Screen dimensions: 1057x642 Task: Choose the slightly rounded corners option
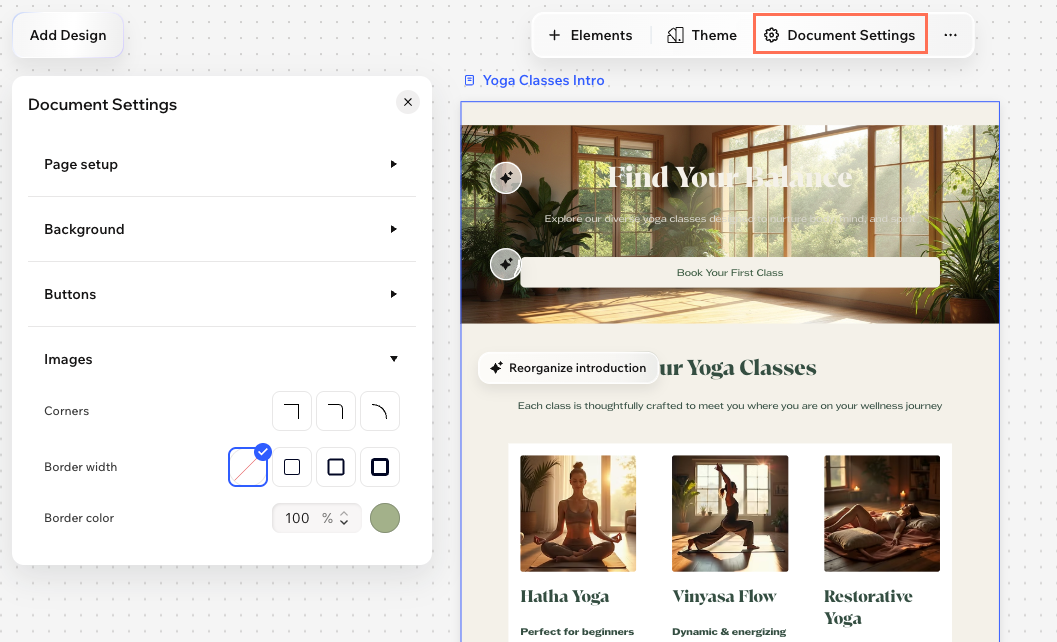pyautogui.click(x=336, y=411)
